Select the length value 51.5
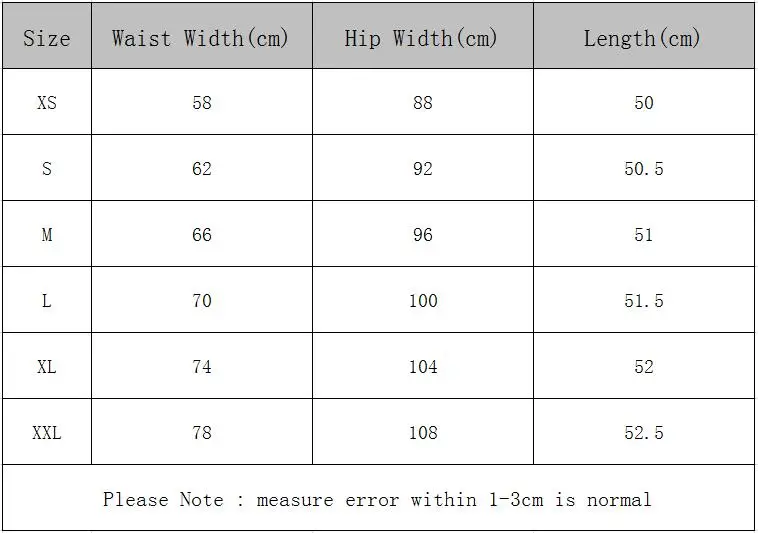The width and height of the screenshot is (758, 533). (644, 301)
